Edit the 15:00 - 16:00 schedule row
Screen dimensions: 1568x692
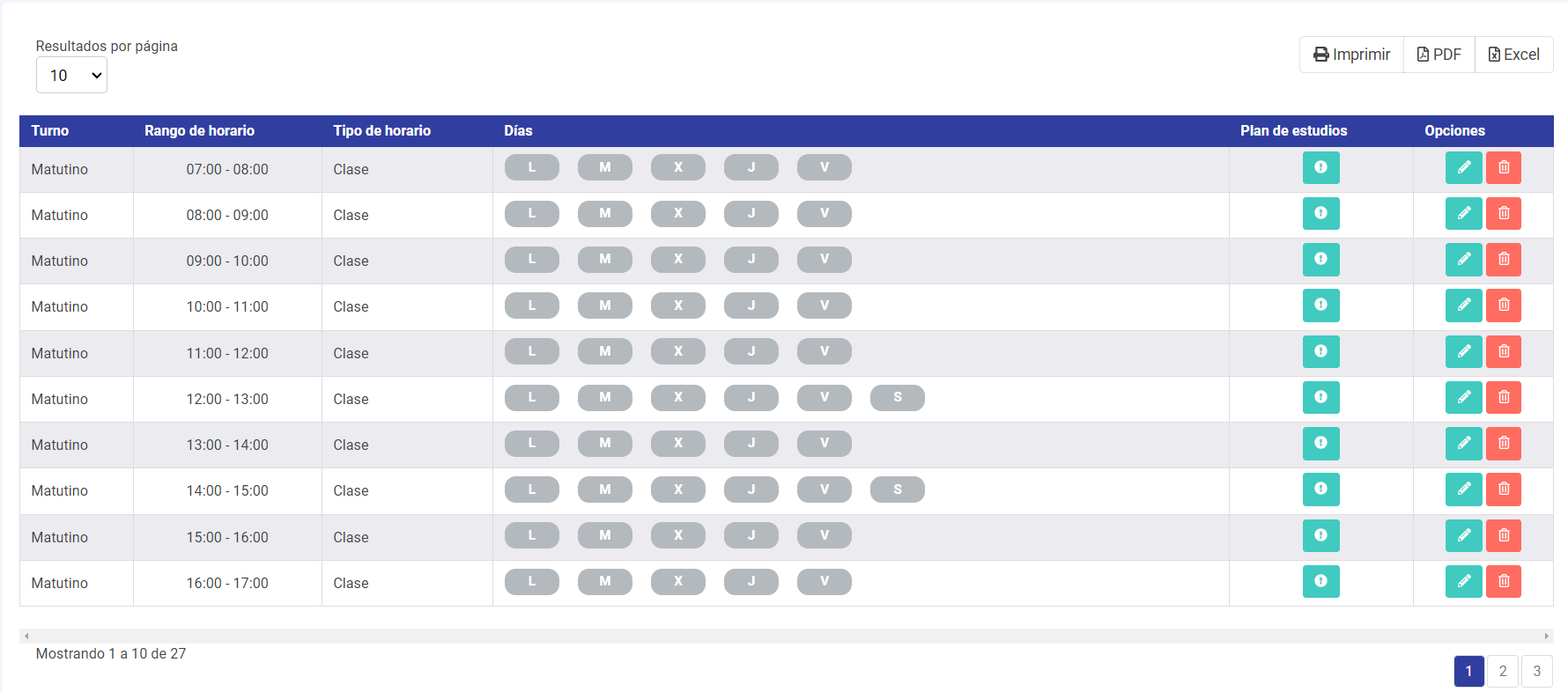(1463, 535)
